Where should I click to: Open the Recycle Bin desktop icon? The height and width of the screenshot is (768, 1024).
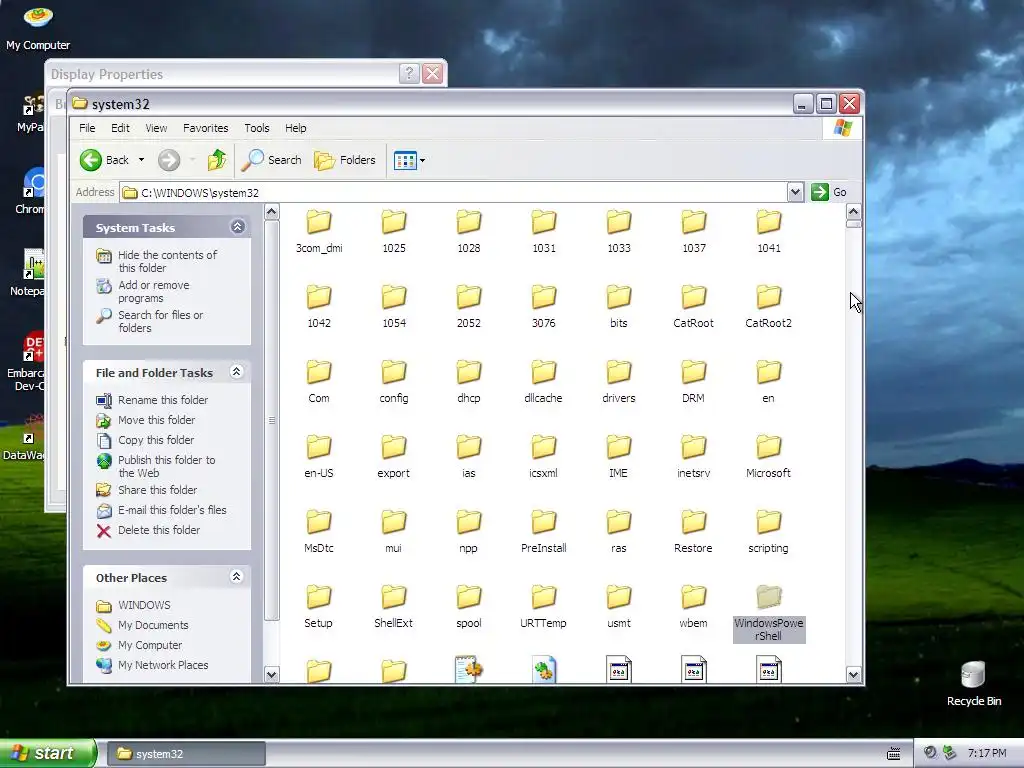tap(973, 684)
